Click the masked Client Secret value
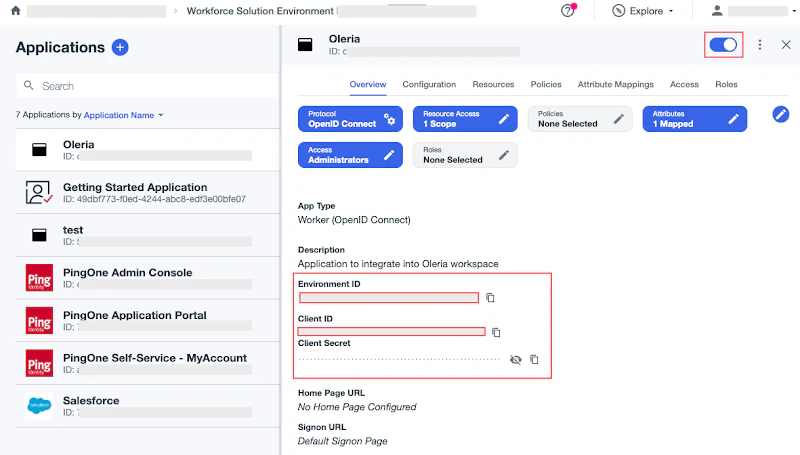 [x=399, y=360]
